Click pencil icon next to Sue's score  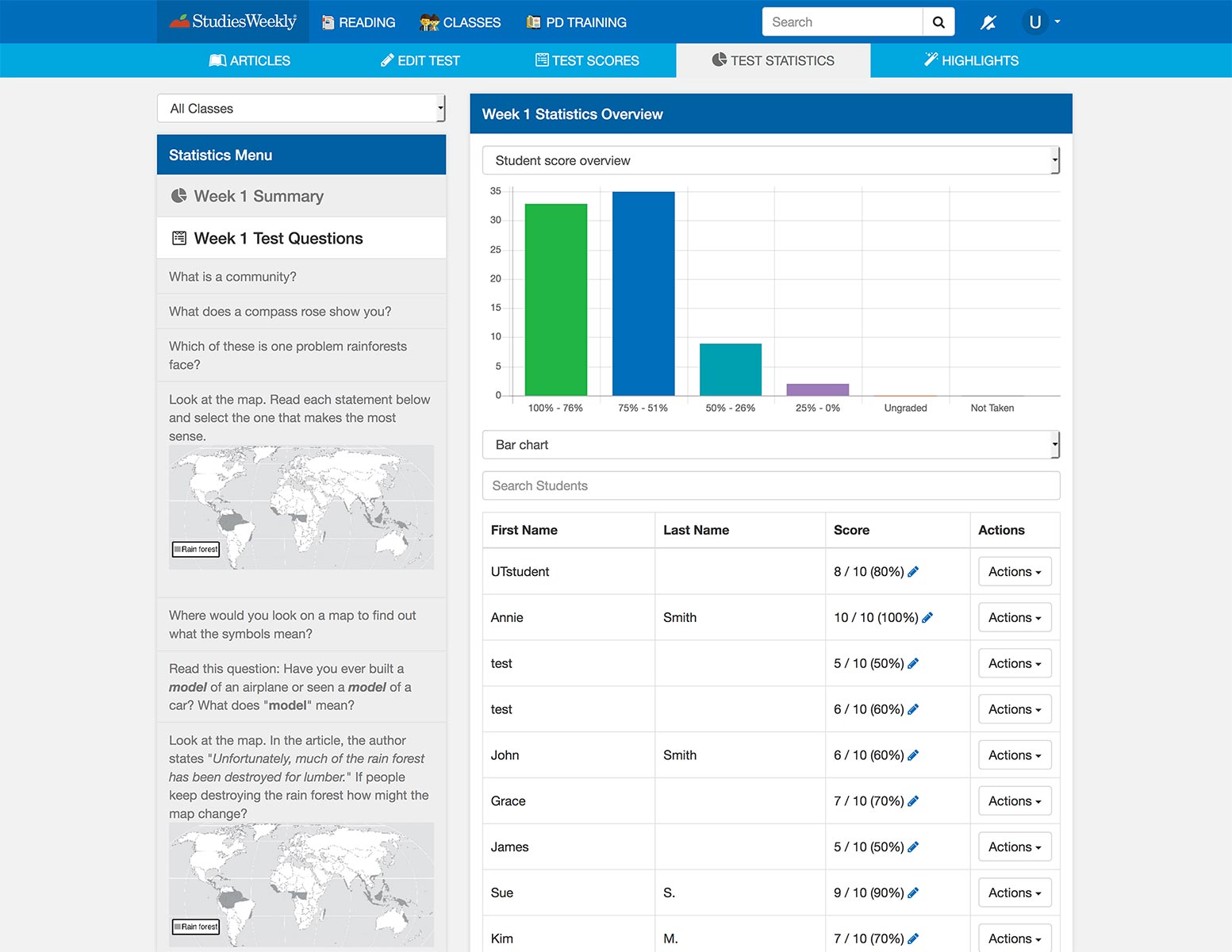[913, 893]
